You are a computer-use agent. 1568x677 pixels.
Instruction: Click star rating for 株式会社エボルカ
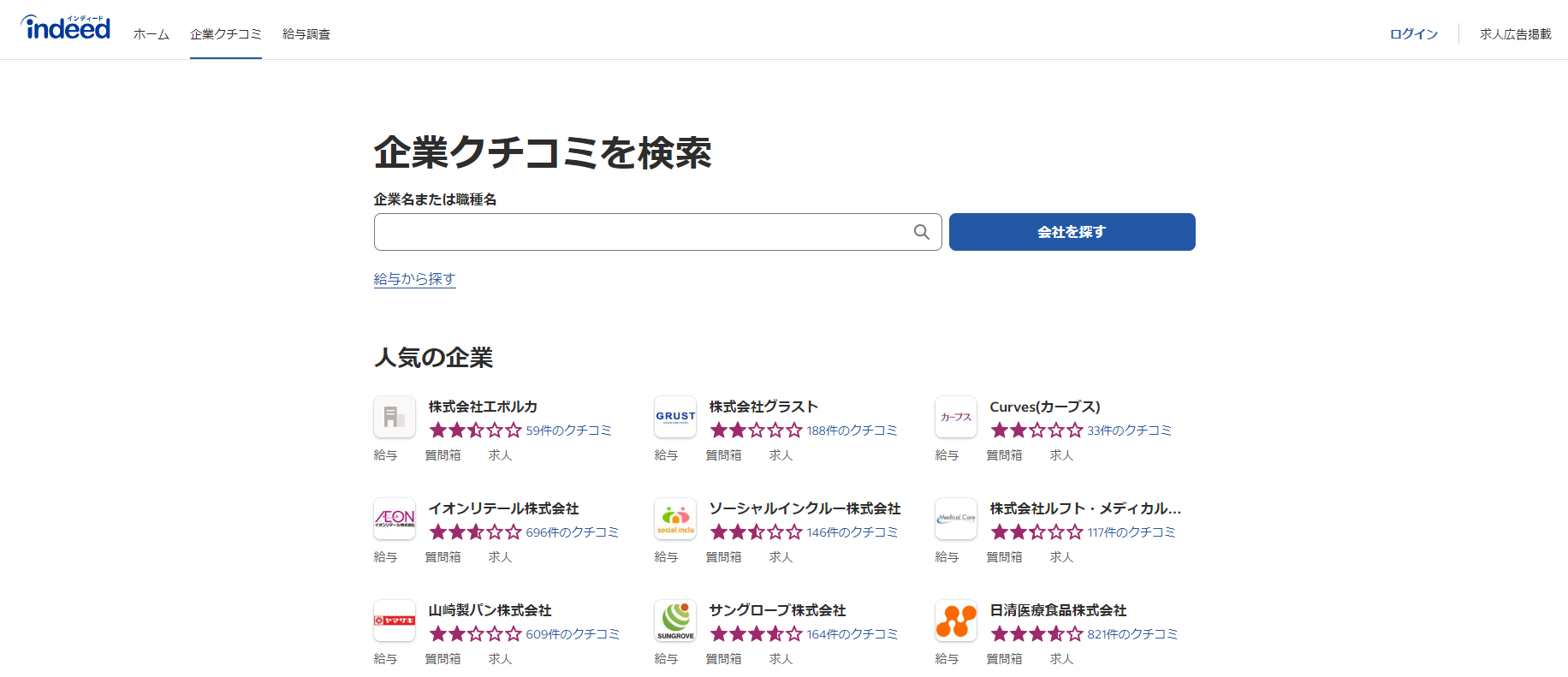(x=475, y=431)
